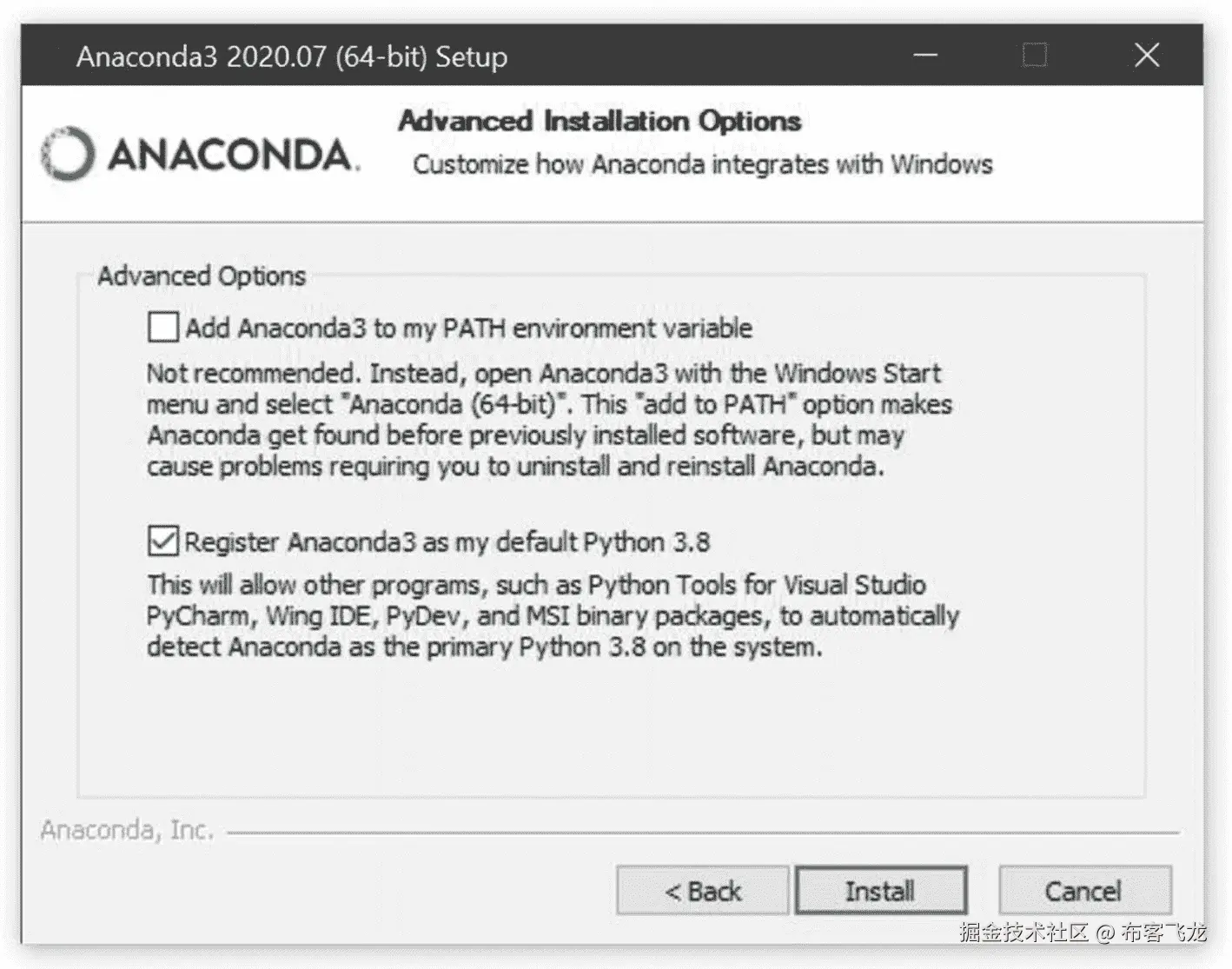Enable the Add Anaconda3 to PATH checkbox
This screenshot has height=969, width=1232.
(163, 328)
